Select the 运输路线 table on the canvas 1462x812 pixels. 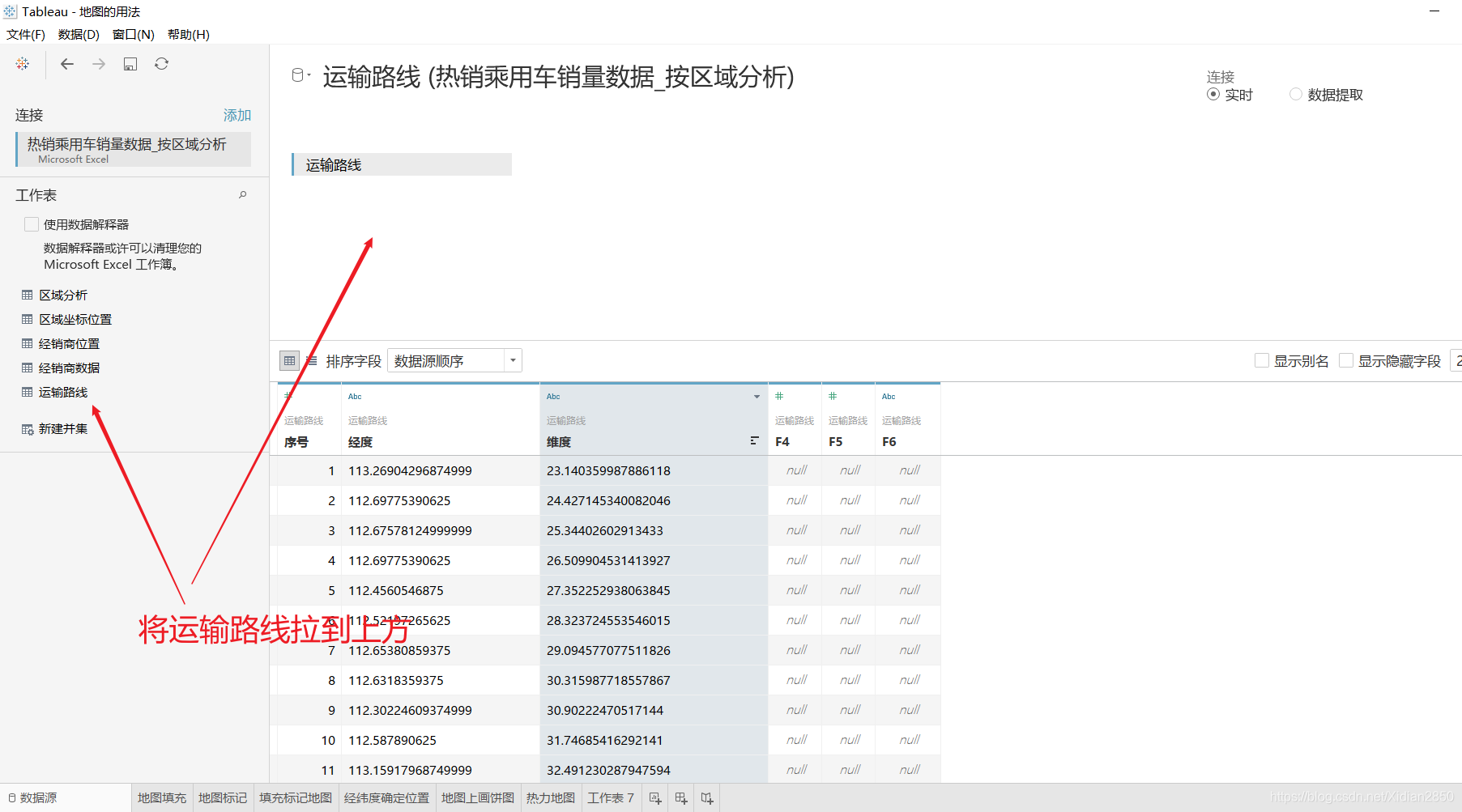pyautogui.click(x=402, y=164)
